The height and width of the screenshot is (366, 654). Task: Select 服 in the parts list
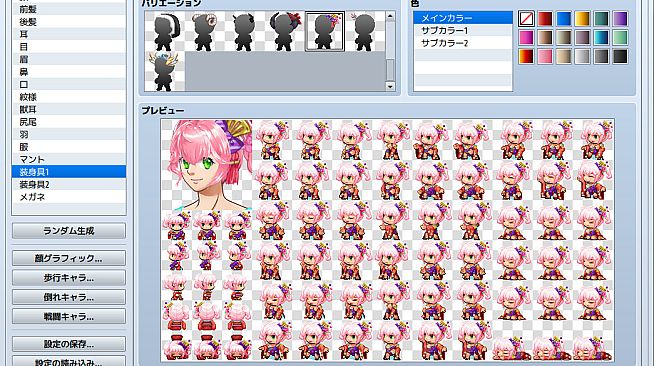69,147
